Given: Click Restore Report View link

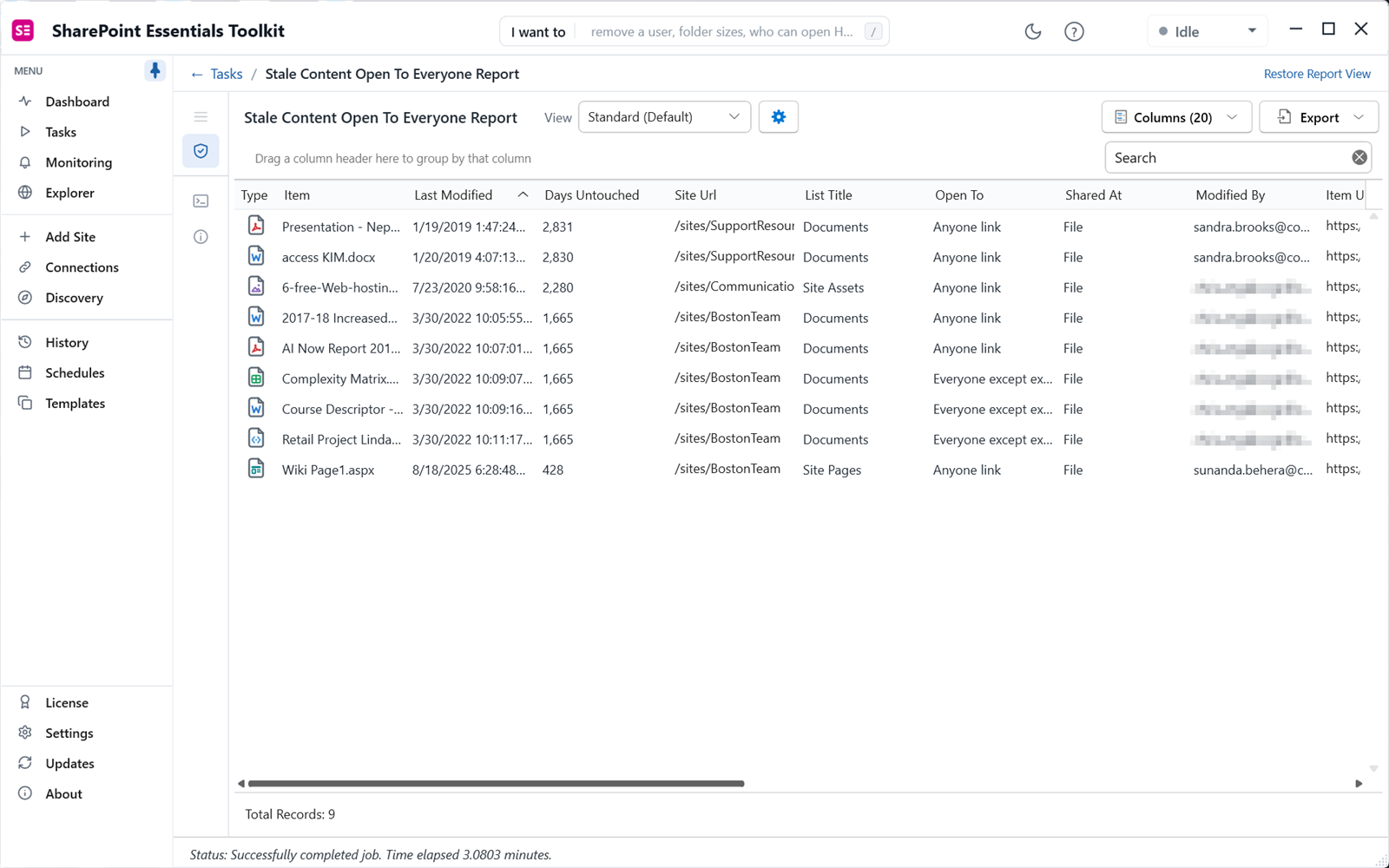Looking at the screenshot, I should click(x=1317, y=74).
